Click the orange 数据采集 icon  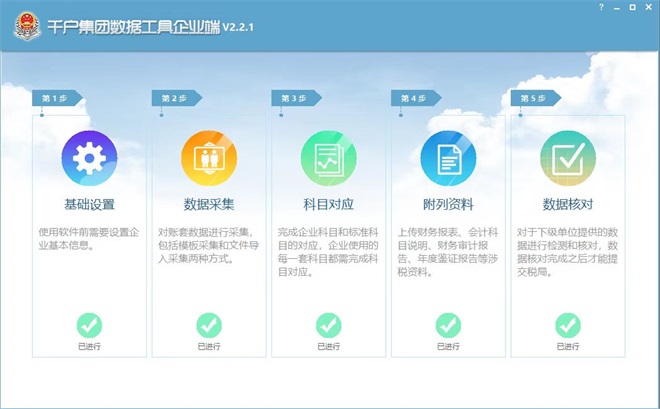pyautogui.click(x=209, y=158)
